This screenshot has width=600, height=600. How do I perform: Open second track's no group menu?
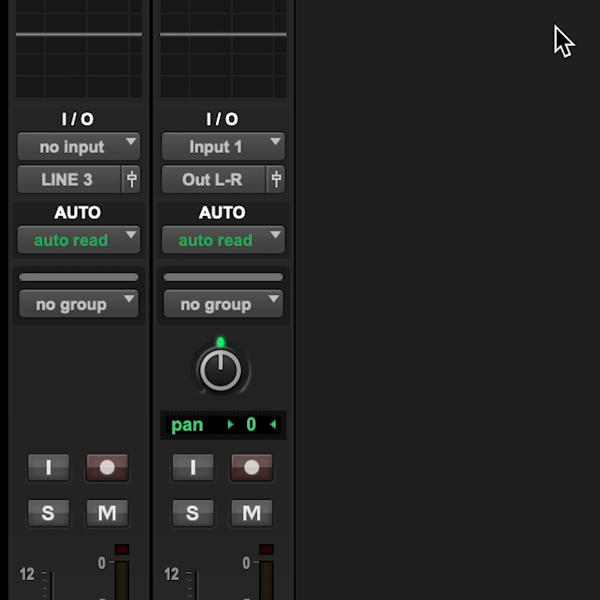tap(223, 304)
